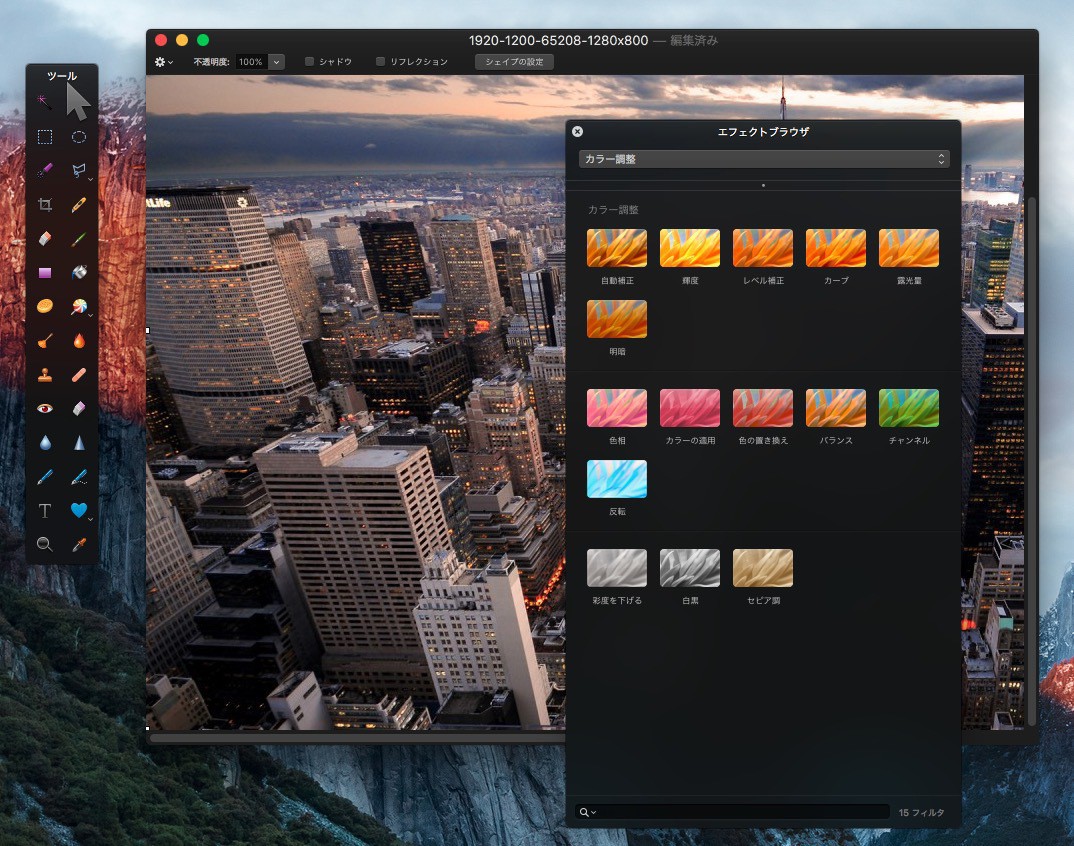Pick the water-drop Blur tool
This screenshot has height=846, width=1074.
pyautogui.click(x=45, y=443)
